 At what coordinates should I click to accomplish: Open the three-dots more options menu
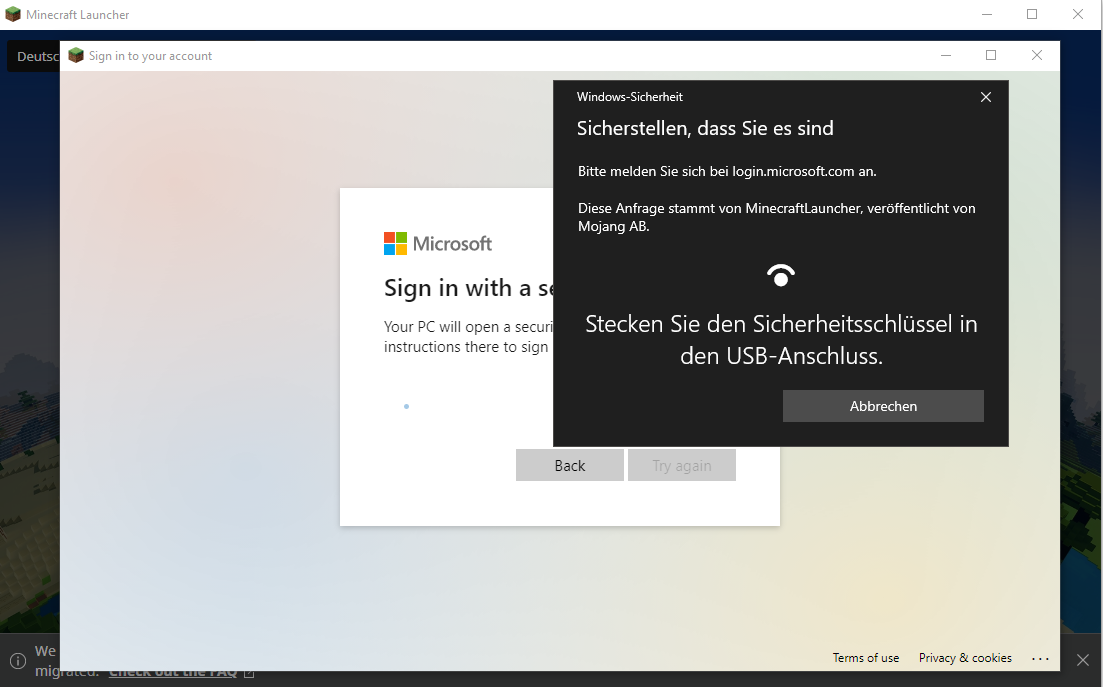coord(1040,658)
